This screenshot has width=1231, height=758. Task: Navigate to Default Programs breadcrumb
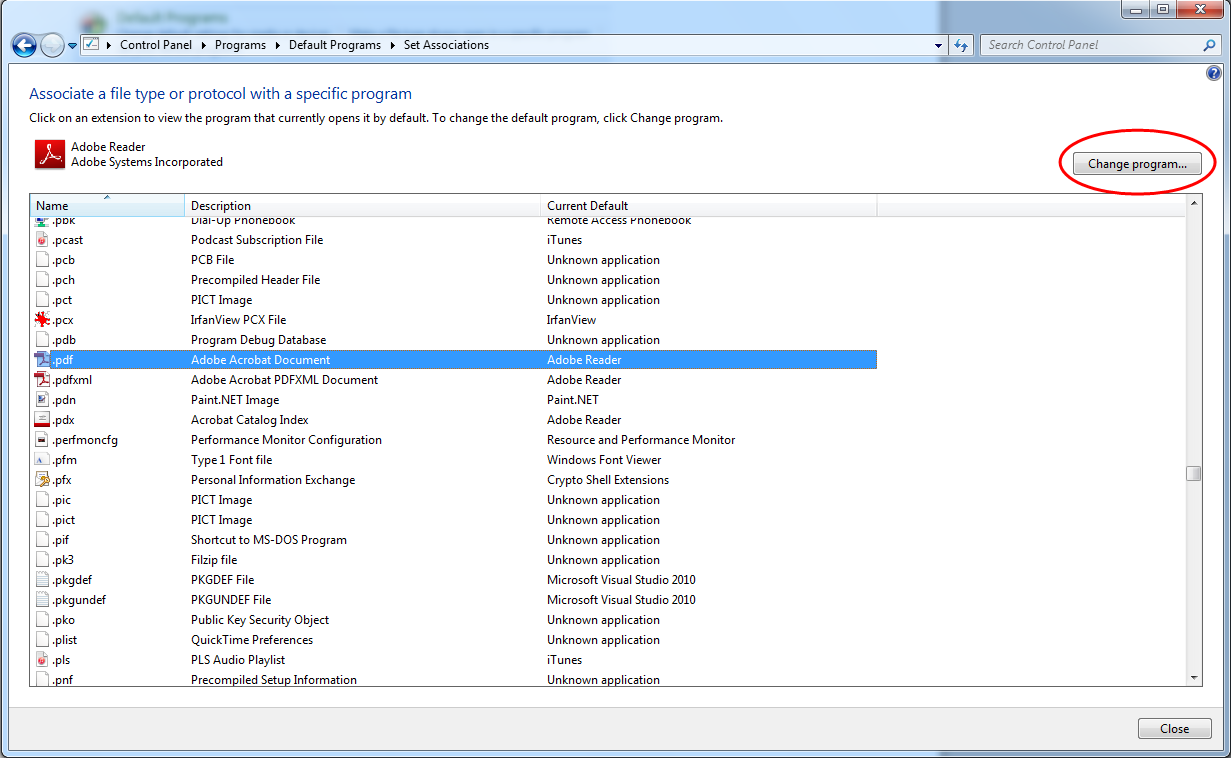[335, 45]
